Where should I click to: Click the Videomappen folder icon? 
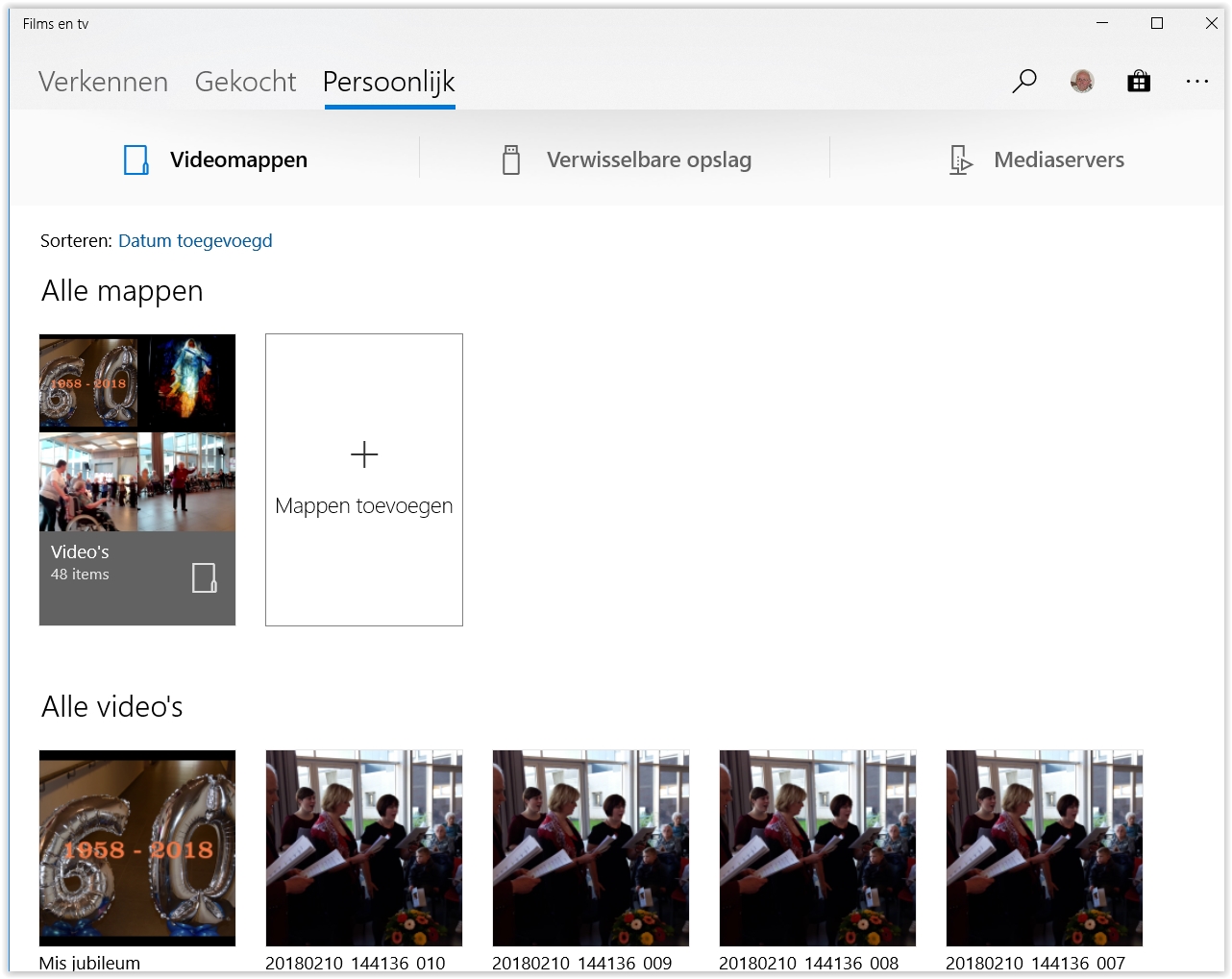(136, 159)
